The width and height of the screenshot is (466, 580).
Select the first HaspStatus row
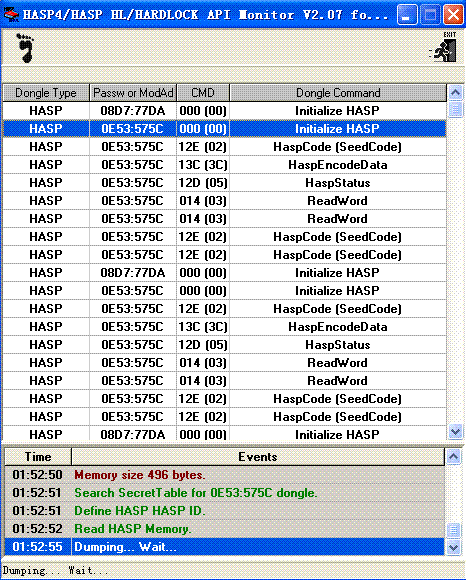click(224, 183)
